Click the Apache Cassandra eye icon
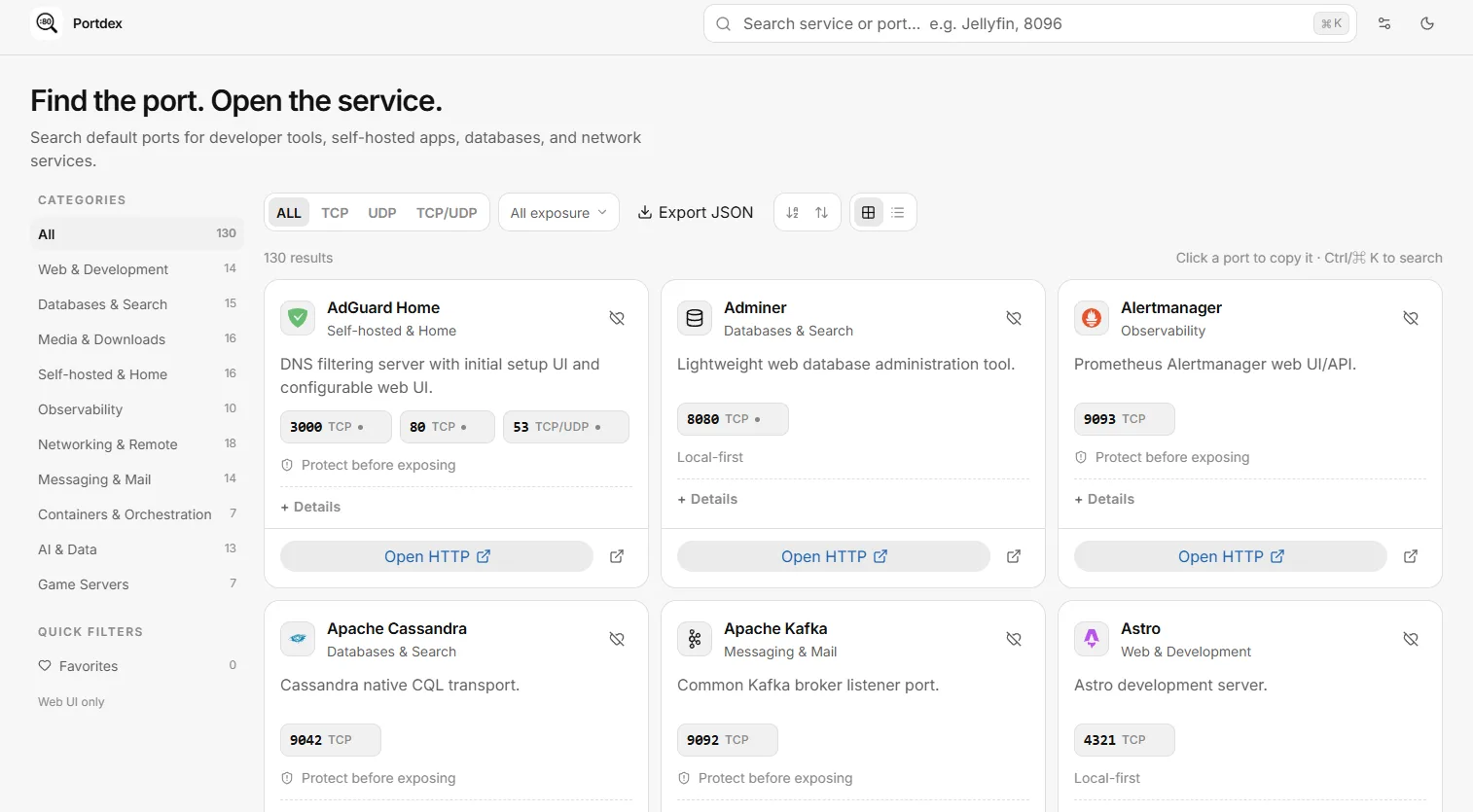Image resolution: width=1473 pixels, height=812 pixels. pyautogui.click(x=298, y=639)
